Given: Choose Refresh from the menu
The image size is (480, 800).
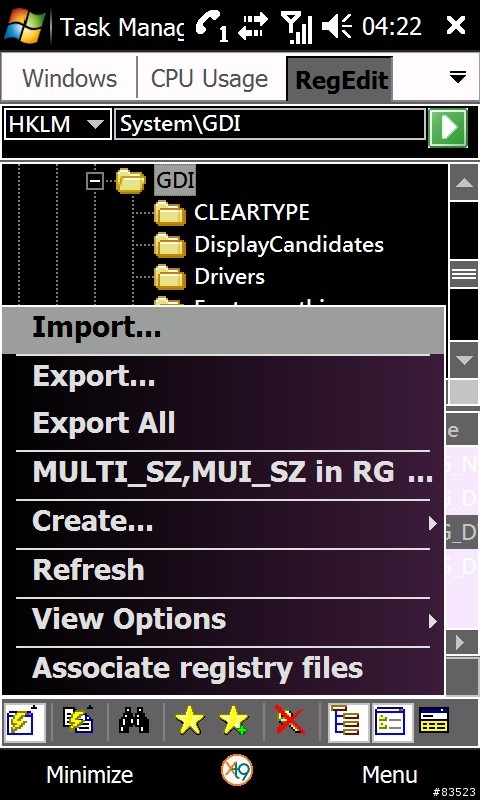Looking at the screenshot, I should pos(223,571).
